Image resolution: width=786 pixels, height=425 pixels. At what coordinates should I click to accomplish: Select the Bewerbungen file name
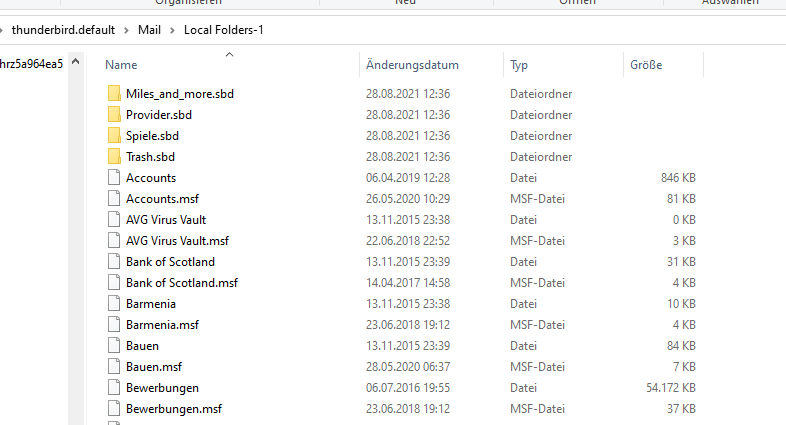(x=162, y=388)
